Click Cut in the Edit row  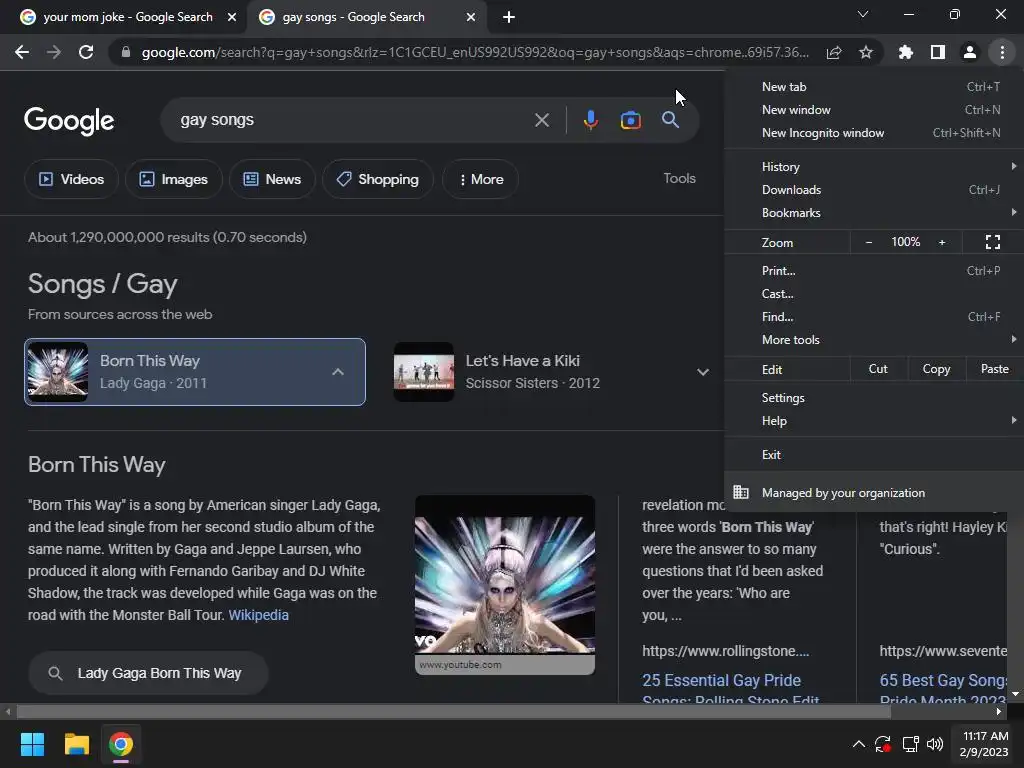pos(878,369)
